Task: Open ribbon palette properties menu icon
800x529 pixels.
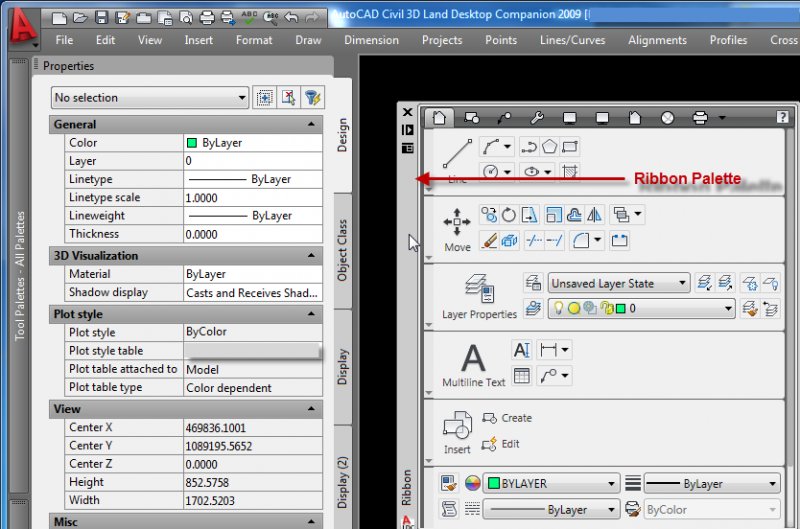Action: coord(407,148)
